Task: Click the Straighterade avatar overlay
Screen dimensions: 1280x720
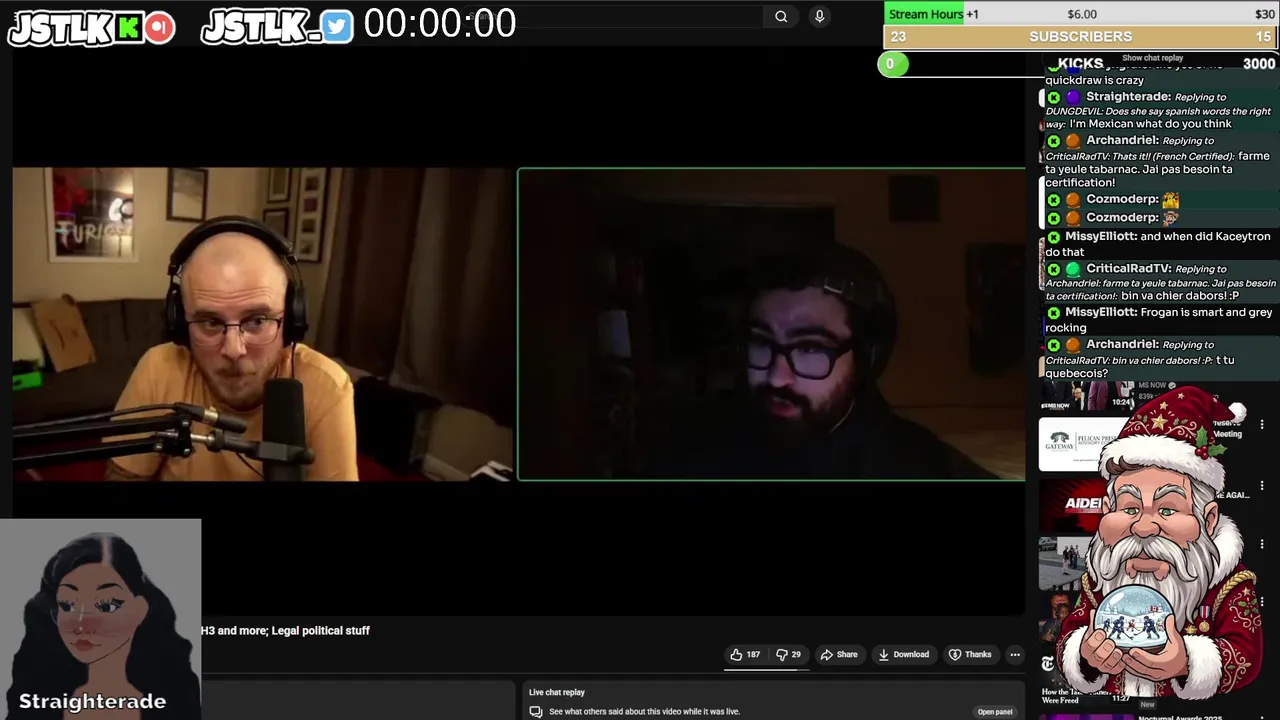Action: click(100, 618)
